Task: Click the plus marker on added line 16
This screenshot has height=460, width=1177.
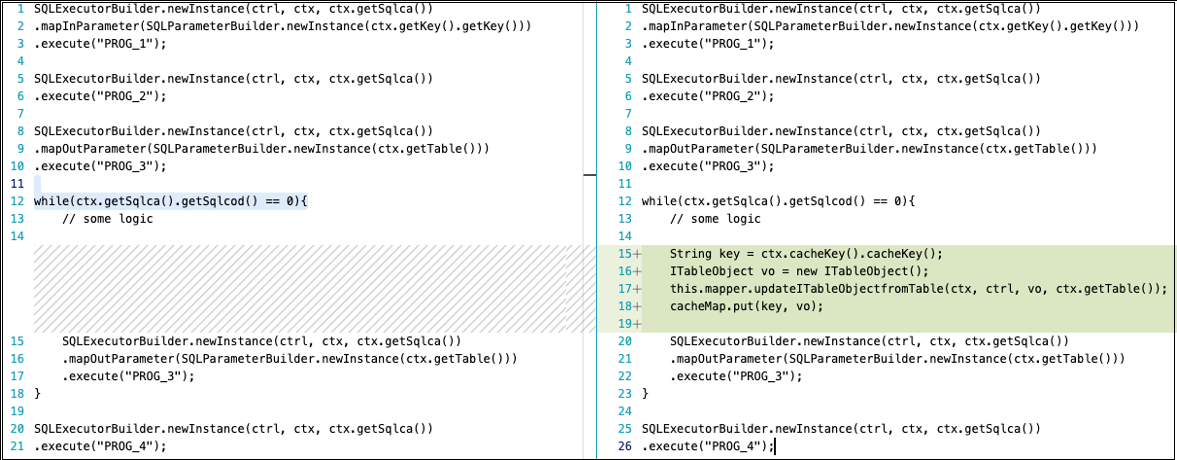Action: coord(636,271)
